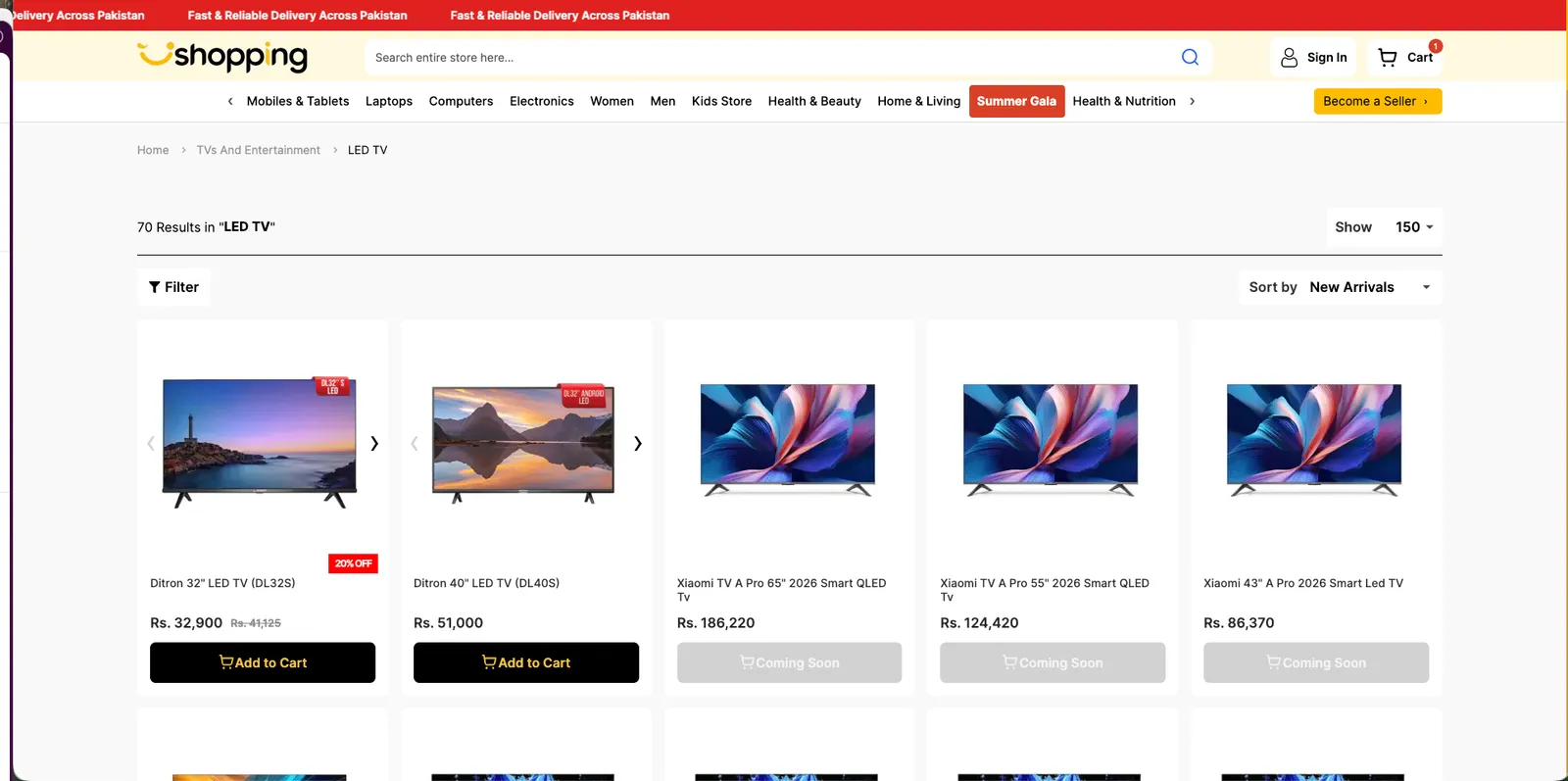Click Xiaomi TV A Pro 65" title
This screenshot has width=1568, height=781.
(x=781, y=590)
